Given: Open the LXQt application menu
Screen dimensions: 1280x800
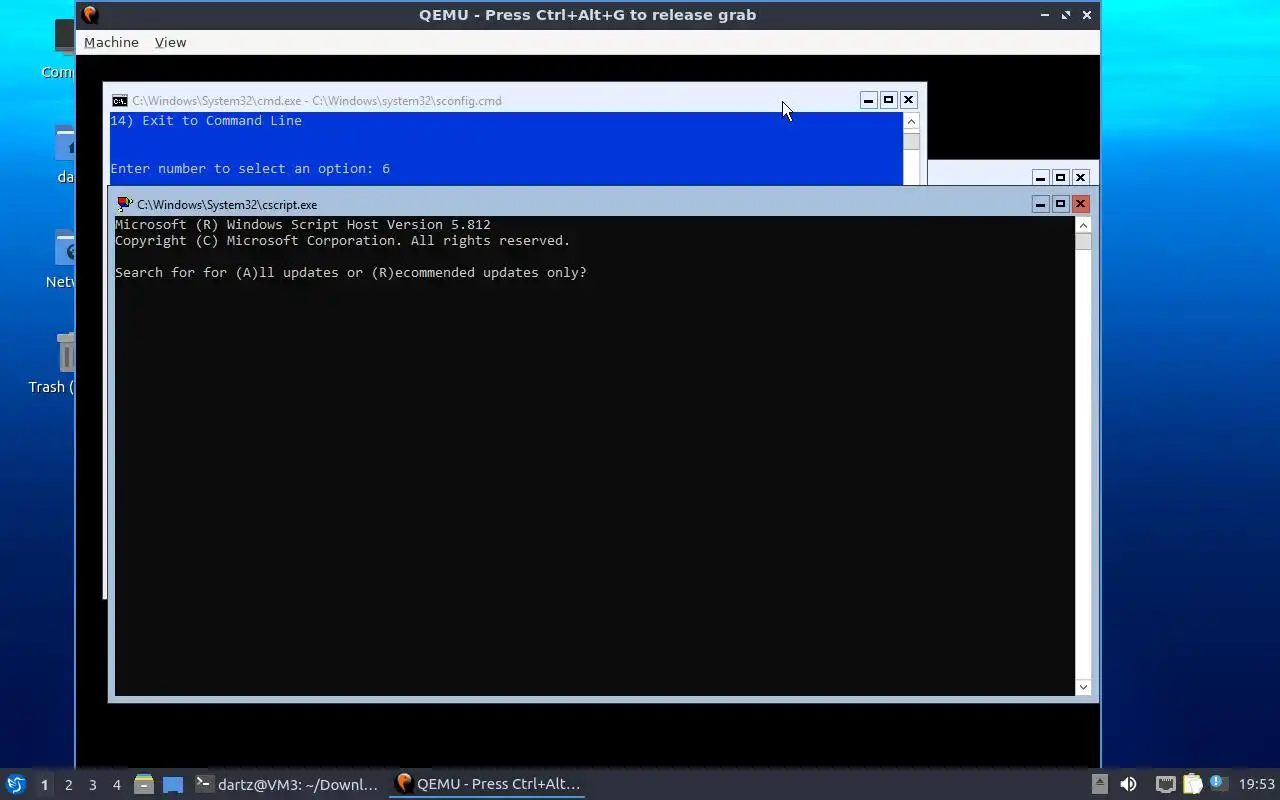Looking at the screenshot, I should pyautogui.click(x=16, y=784).
